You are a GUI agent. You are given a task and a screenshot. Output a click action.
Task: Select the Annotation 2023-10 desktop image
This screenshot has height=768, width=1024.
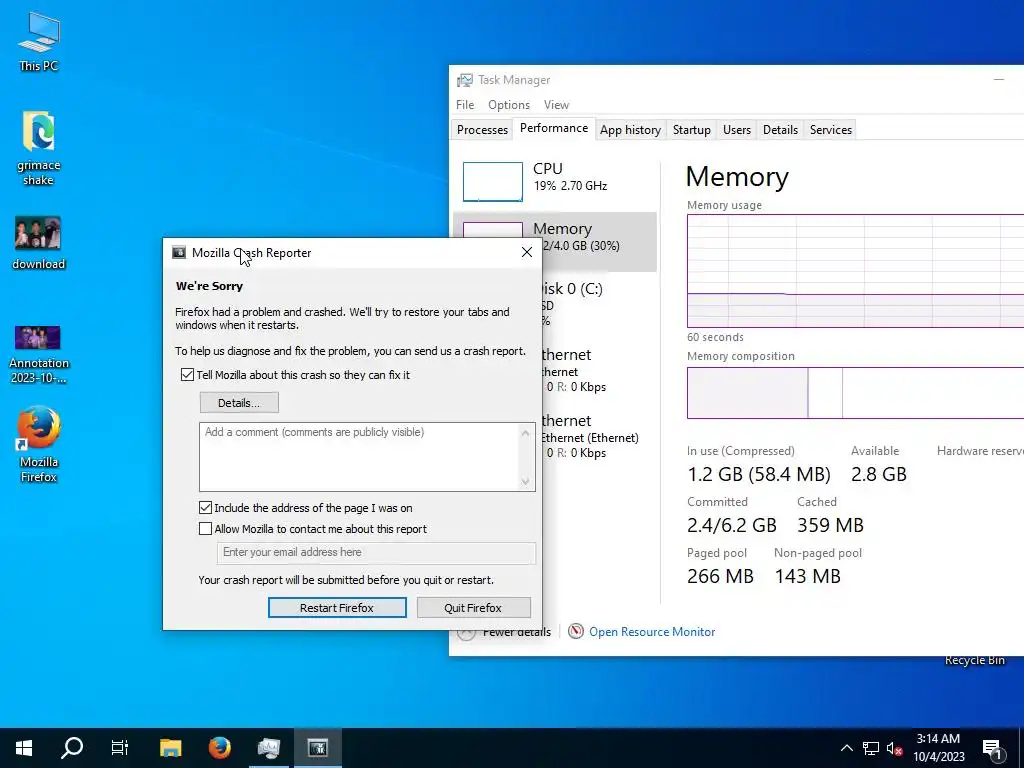click(x=39, y=355)
